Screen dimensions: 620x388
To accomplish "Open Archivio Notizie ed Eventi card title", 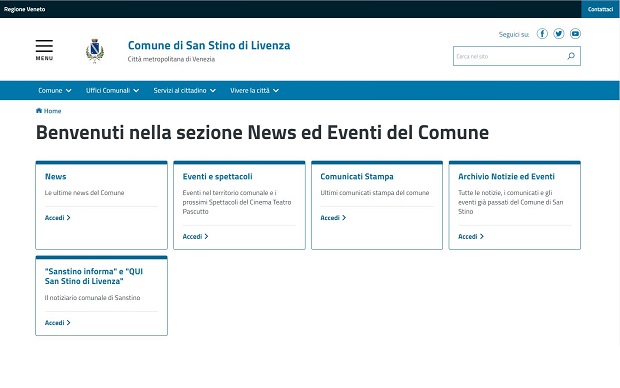I will (x=506, y=176).
